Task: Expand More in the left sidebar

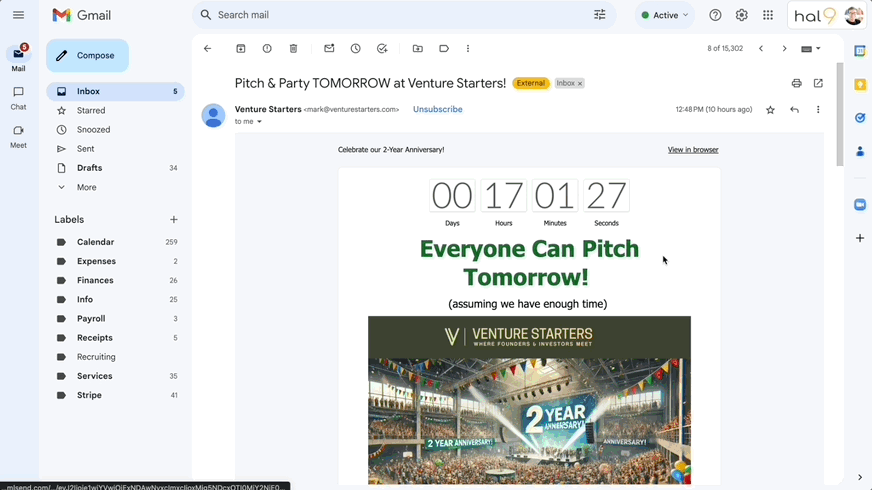Action: click(86, 187)
